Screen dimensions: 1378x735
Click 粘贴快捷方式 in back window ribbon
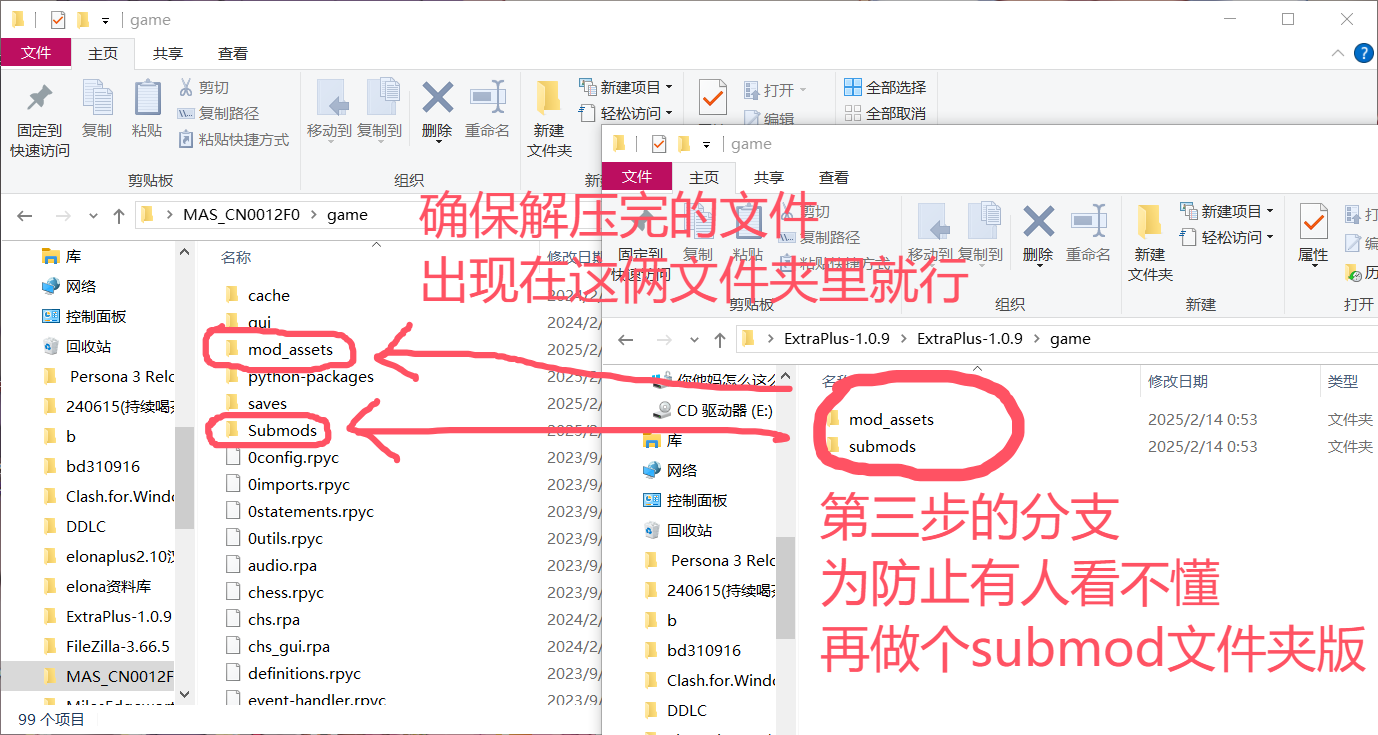pyautogui.click(x=233, y=140)
